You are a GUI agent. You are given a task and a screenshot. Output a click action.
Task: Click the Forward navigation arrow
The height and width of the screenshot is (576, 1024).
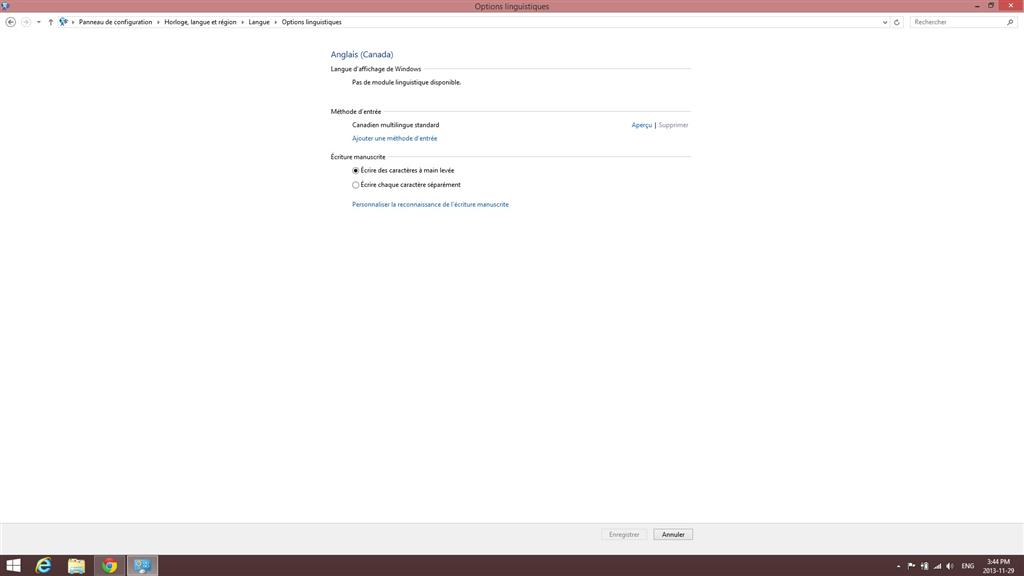26,22
